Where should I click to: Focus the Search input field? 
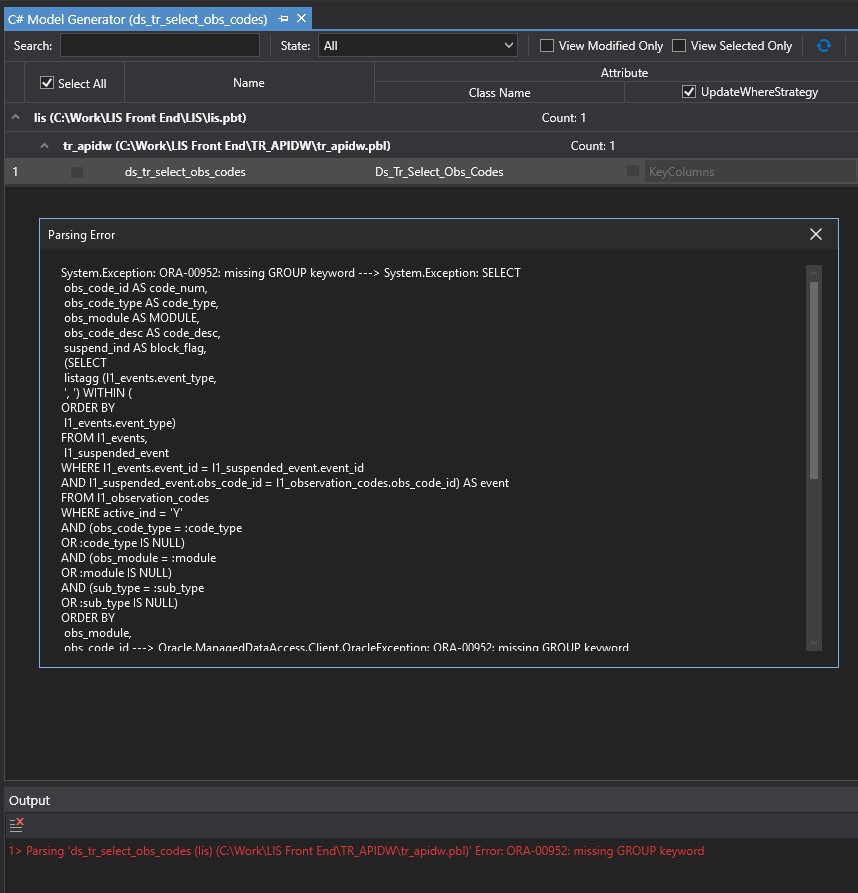[x=159, y=45]
